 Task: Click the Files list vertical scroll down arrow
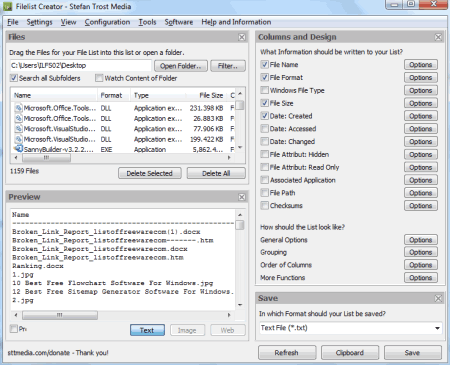pos(240,147)
